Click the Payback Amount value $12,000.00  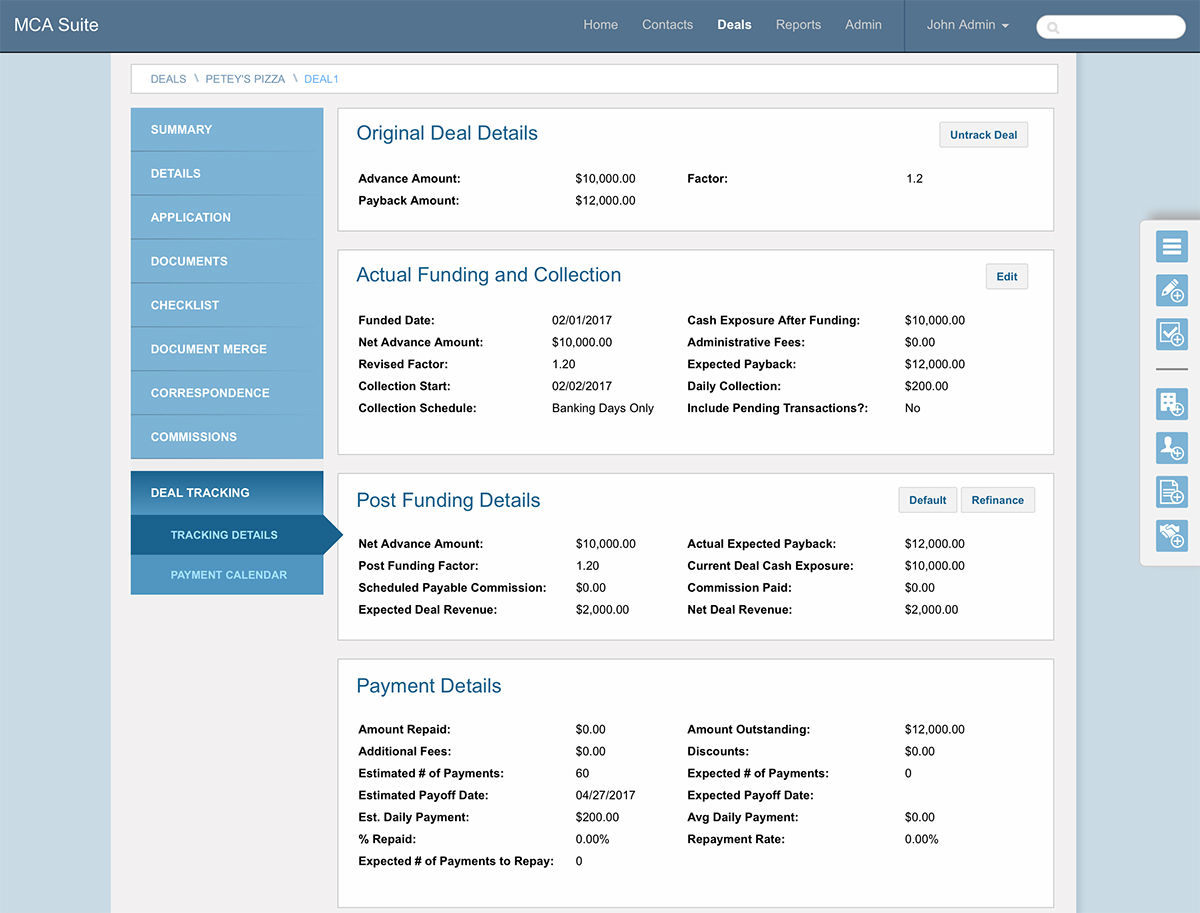606,201
